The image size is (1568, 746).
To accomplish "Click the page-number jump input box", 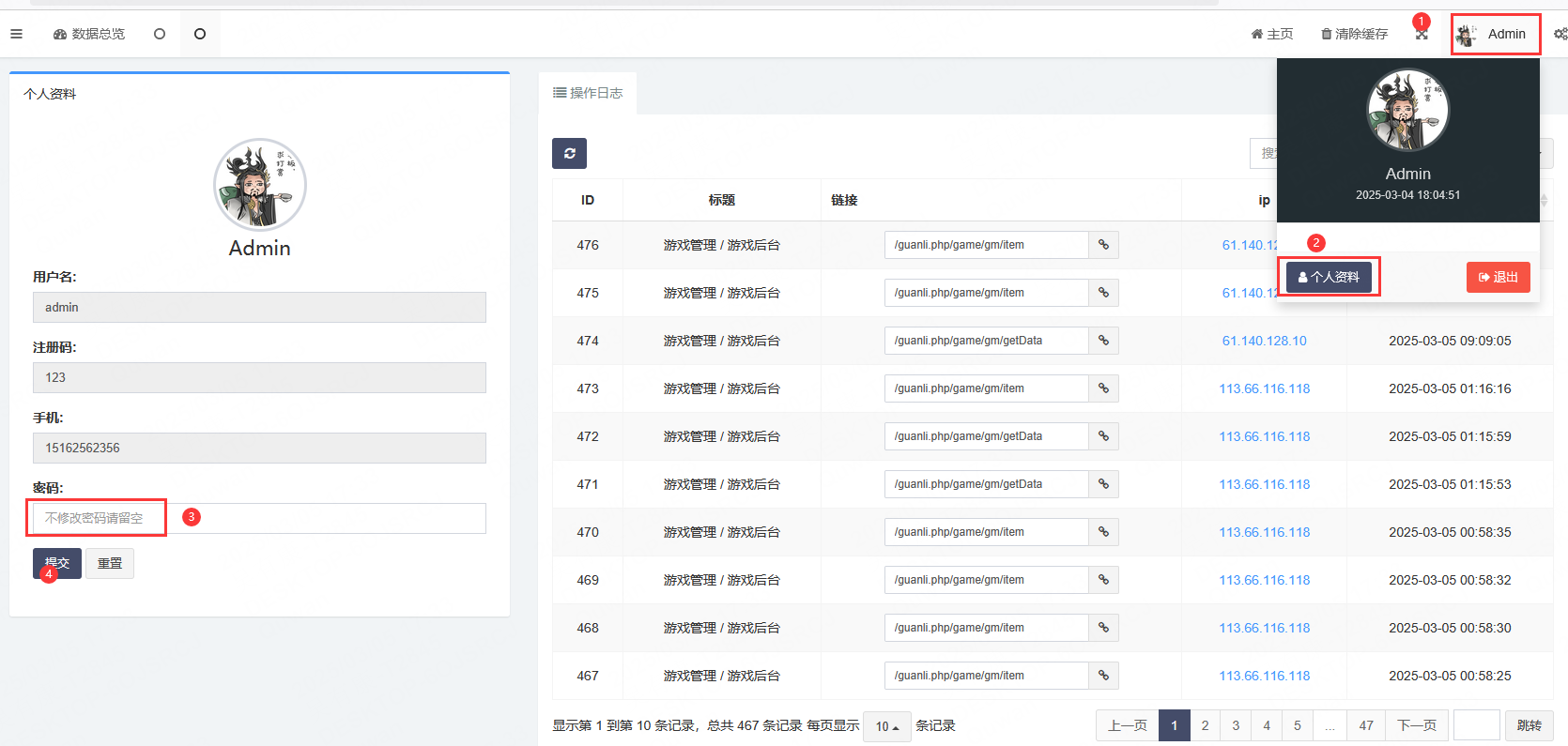I will (1477, 725).
